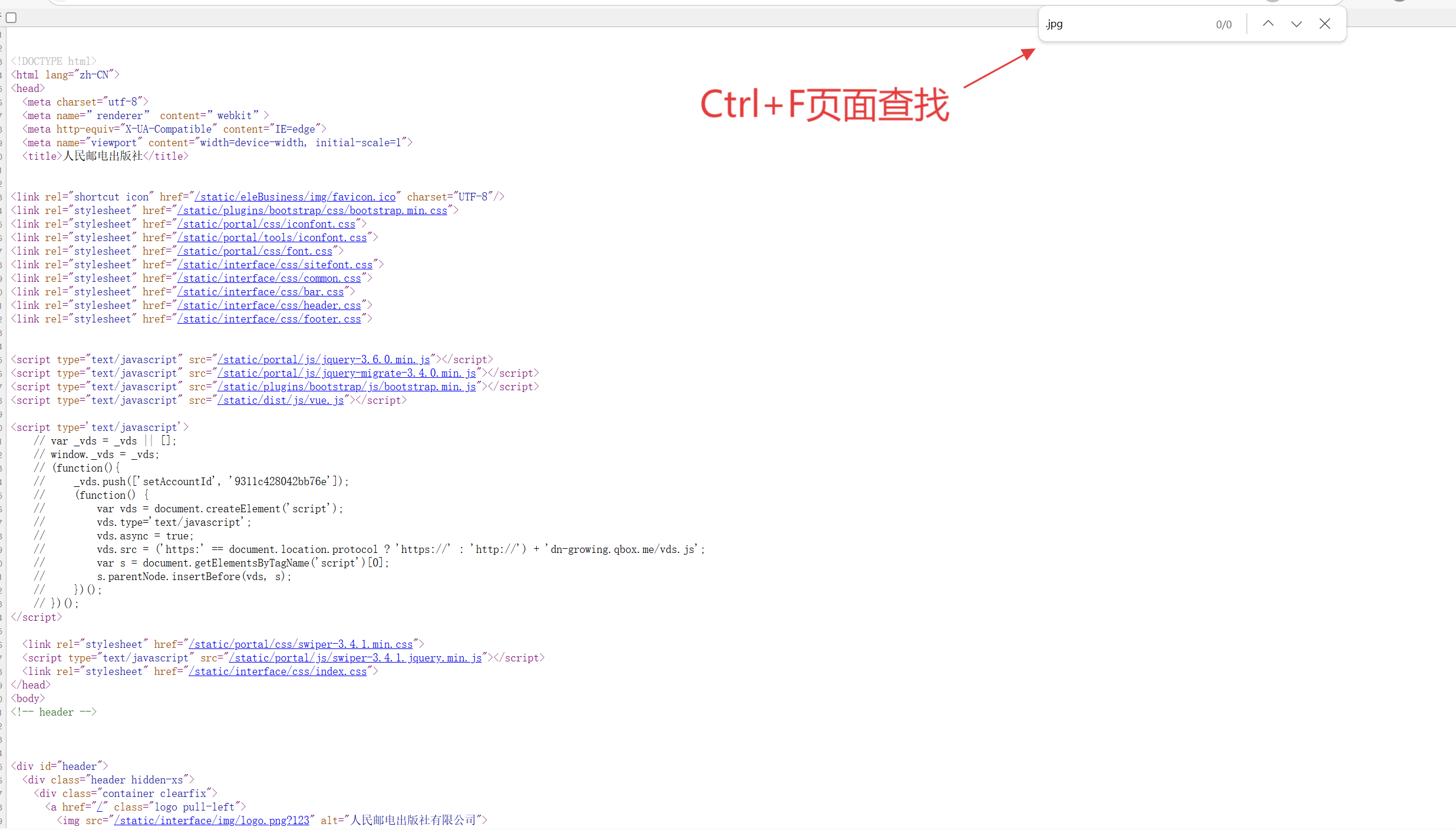Screen dimensions: 1456x830
Task: Click the meta charset="utf-8" line
Action: coord(85,102)
